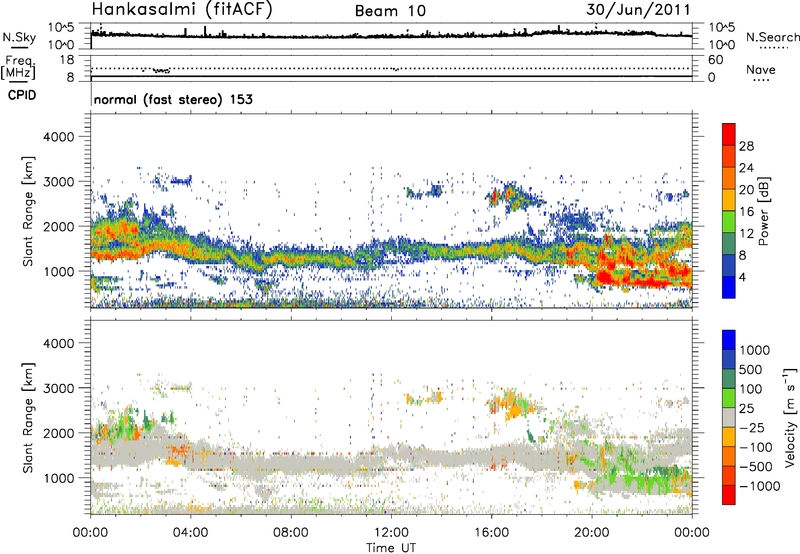Select the -1000 label on the velocity colorbar
Image resolution: width=800 pixels, height=554 pixels.
760,486
